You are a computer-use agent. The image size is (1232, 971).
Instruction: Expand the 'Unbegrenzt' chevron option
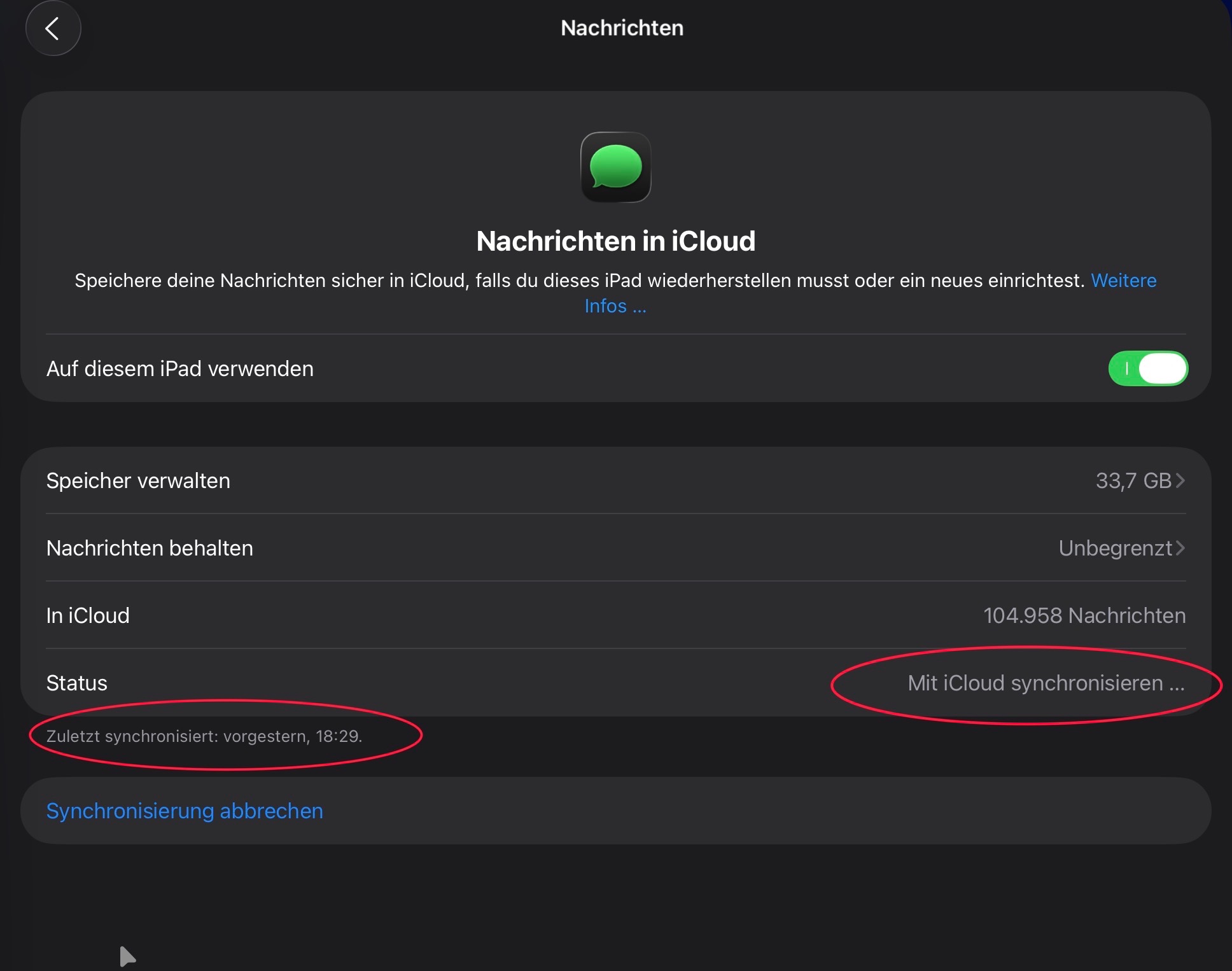[1180, 548]
